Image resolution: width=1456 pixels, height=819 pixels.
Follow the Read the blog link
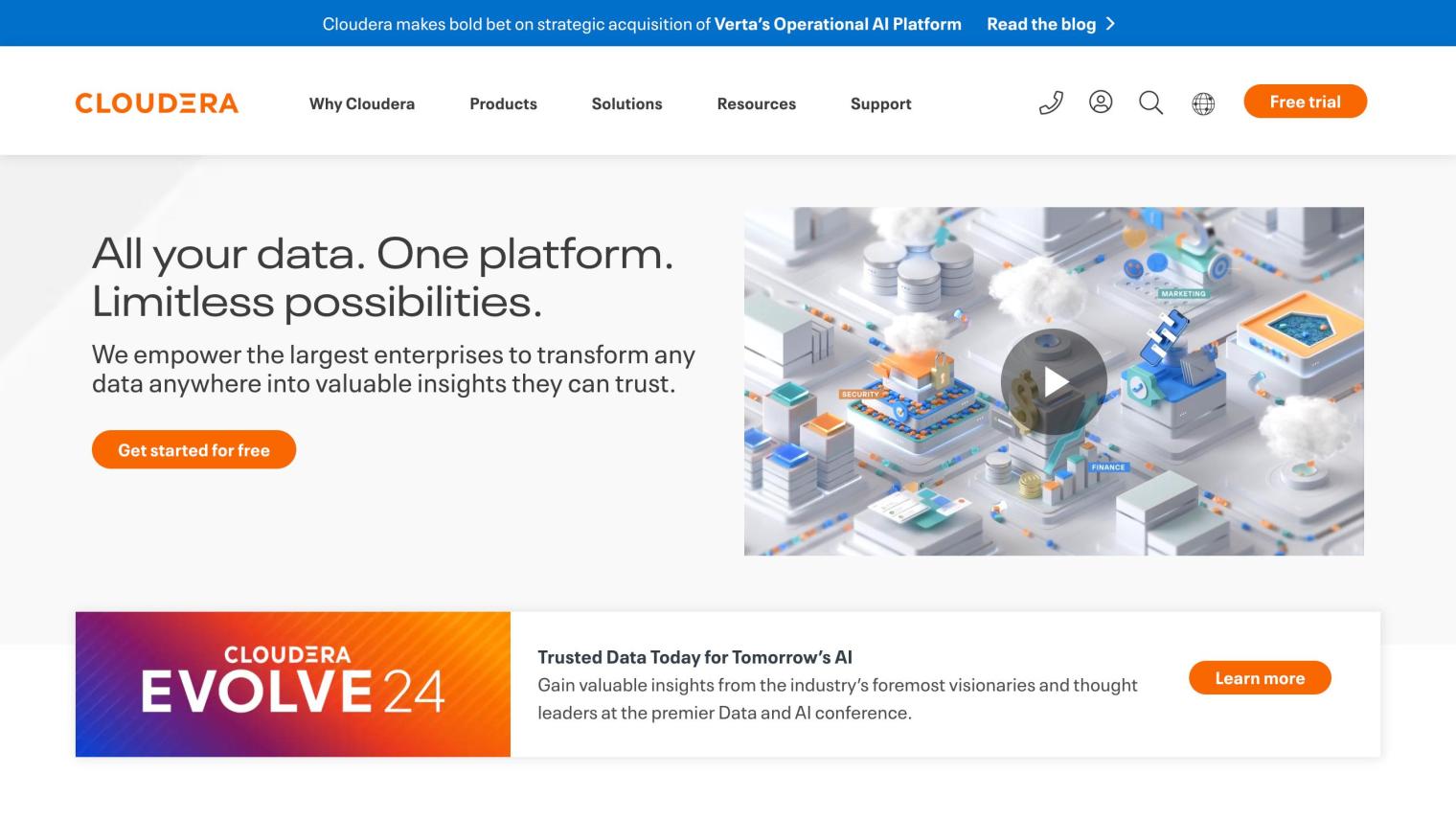(1041, 24)
